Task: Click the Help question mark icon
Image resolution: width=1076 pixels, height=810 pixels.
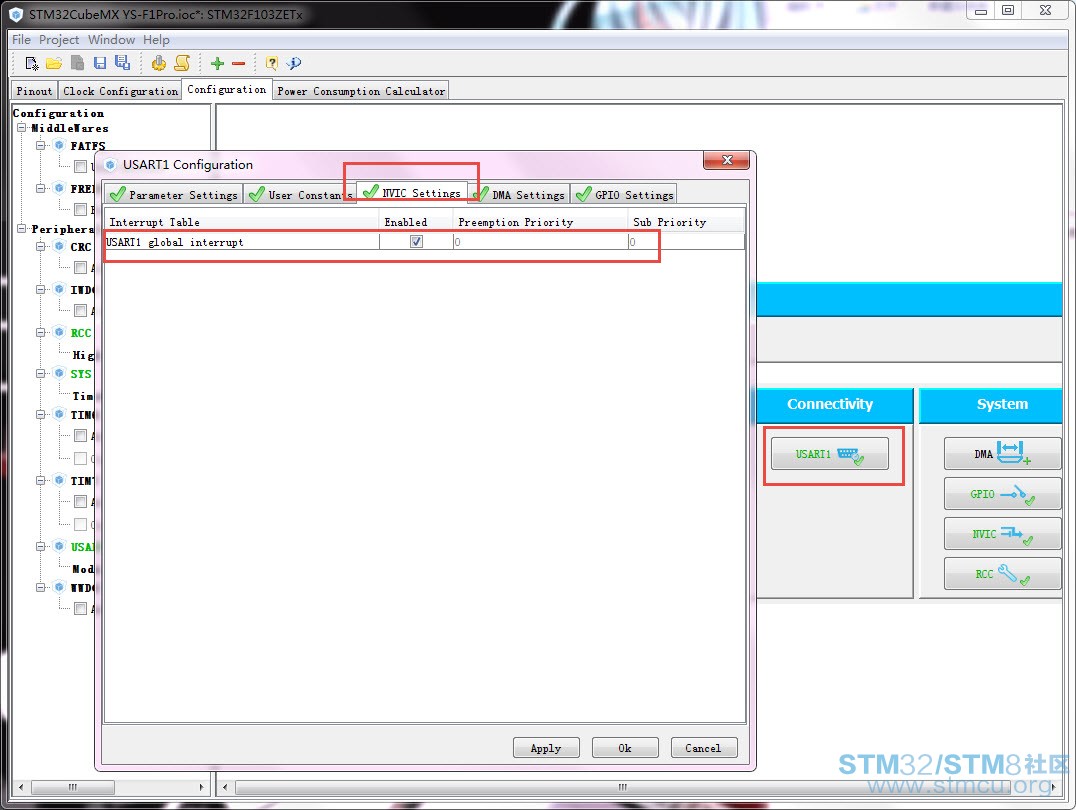Action: coord(272,63)
